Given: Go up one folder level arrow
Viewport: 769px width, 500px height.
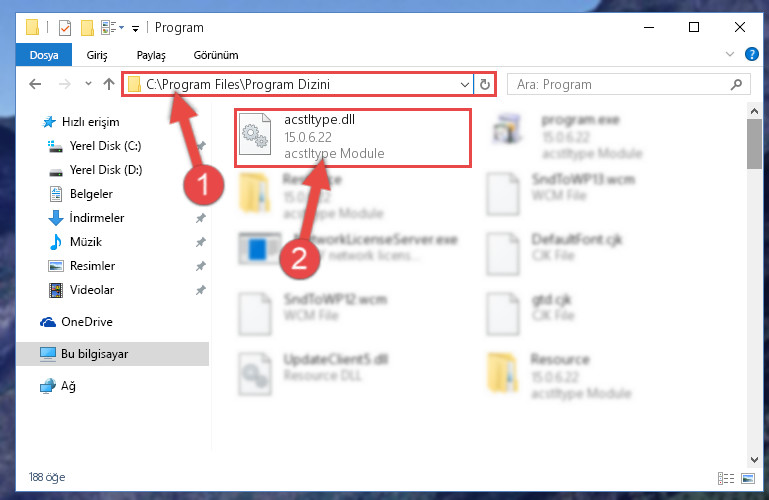Looking at the screenshot, I should pos(109,84).
